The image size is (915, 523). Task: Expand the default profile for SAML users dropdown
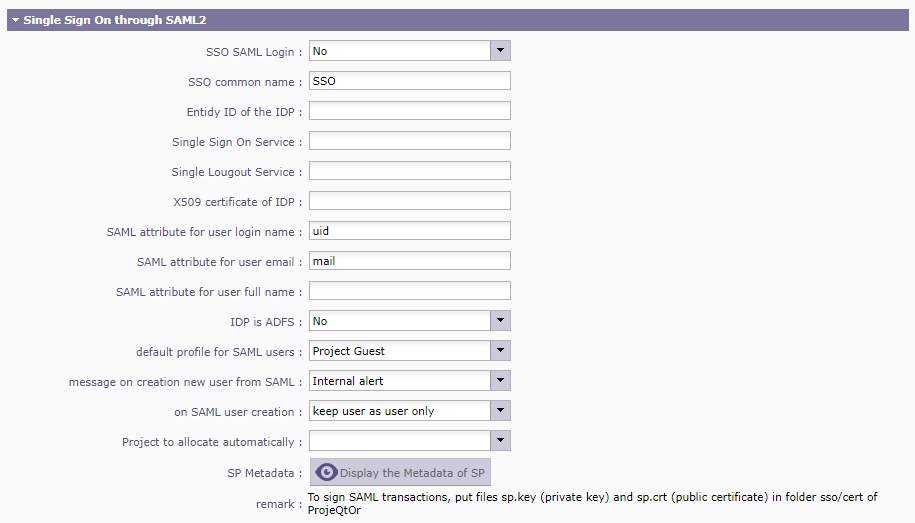[500, 351]
